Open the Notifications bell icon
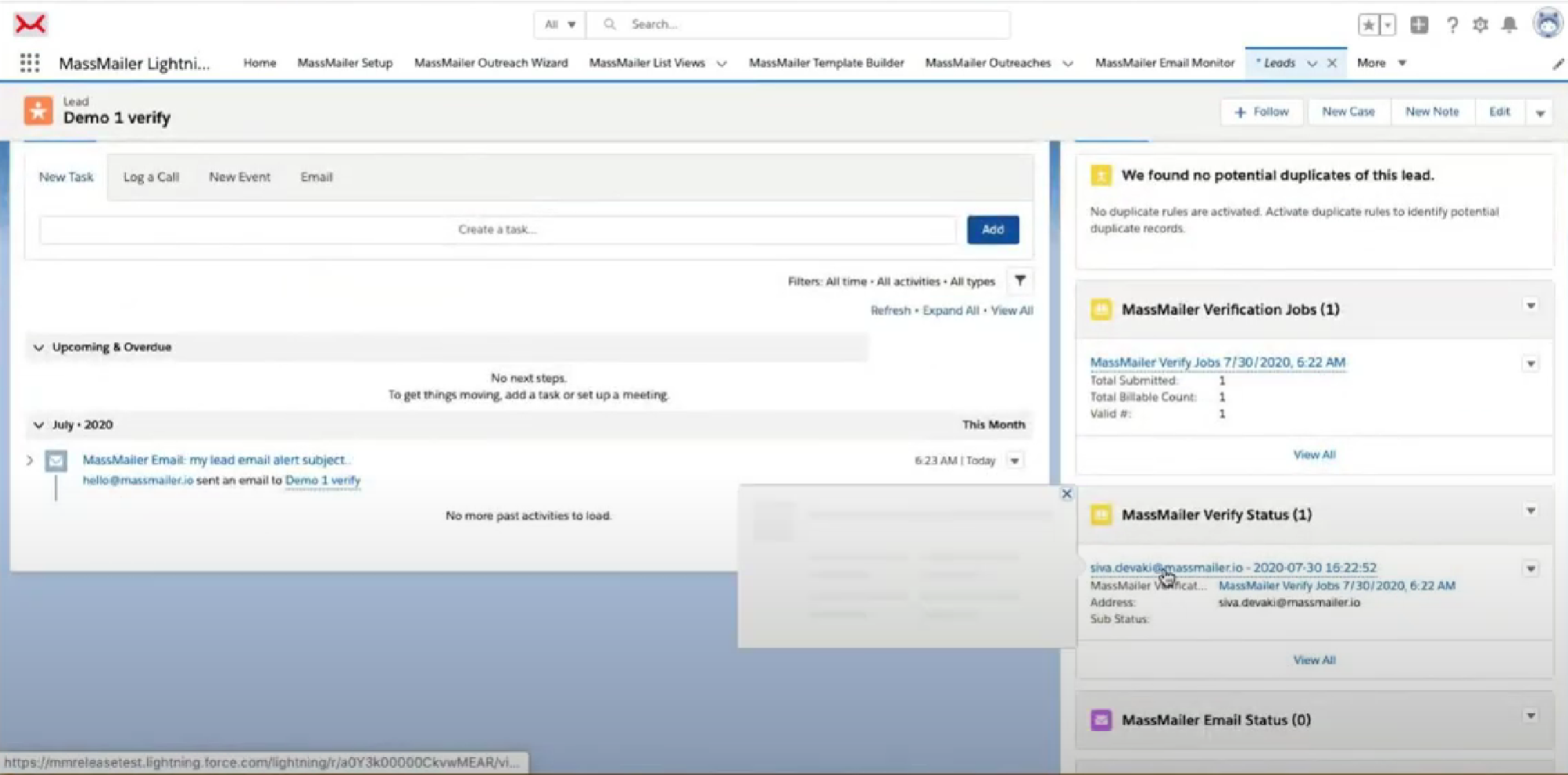The image size is (1568, 775). coord(1509,24)
